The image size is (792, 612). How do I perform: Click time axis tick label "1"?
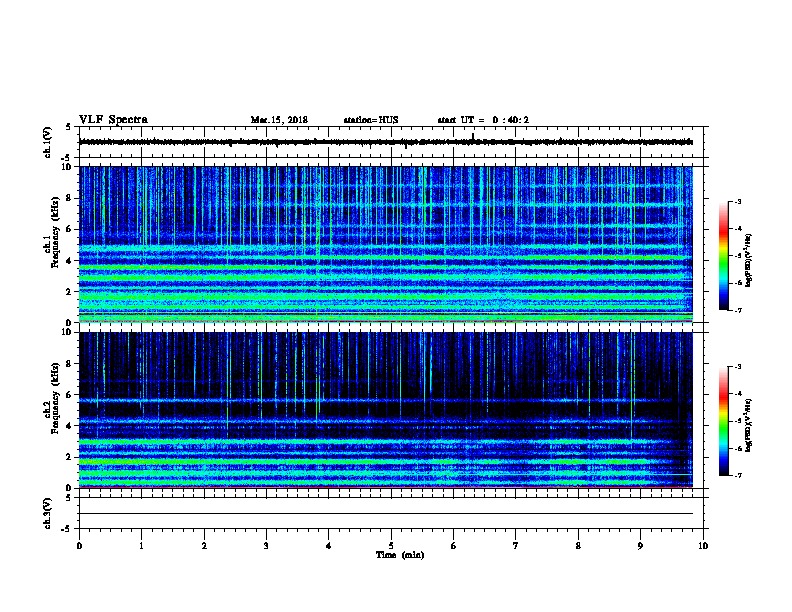point(141,546)
